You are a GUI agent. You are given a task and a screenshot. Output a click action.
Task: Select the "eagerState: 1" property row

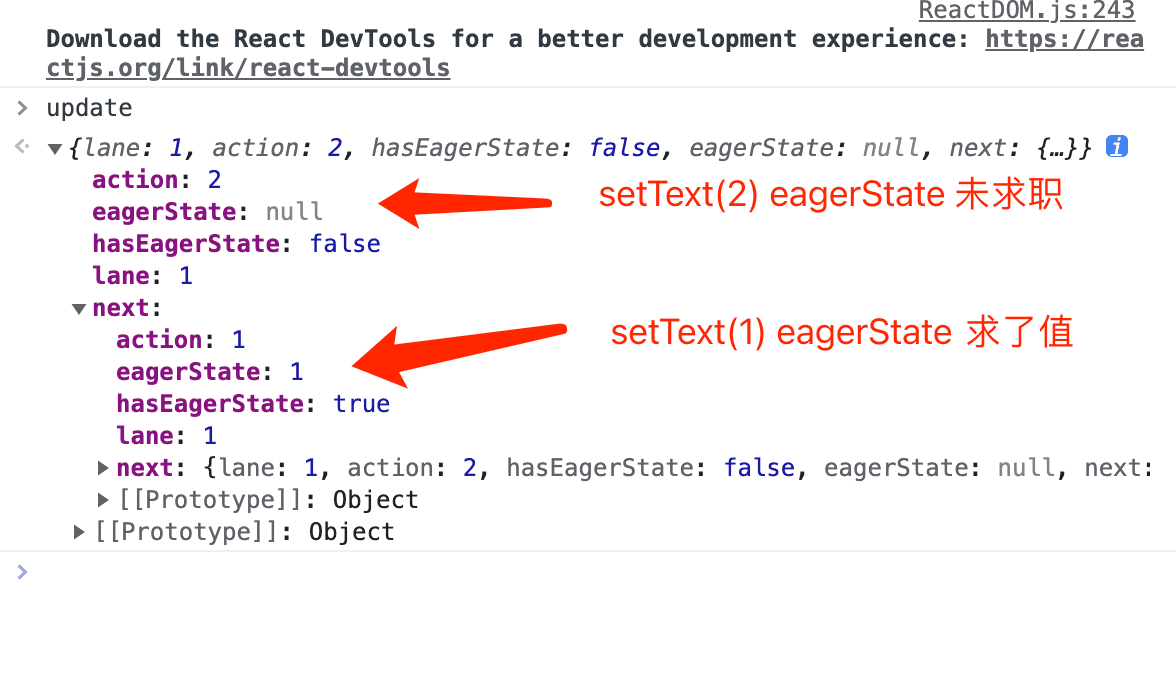[x=209, y=372]
